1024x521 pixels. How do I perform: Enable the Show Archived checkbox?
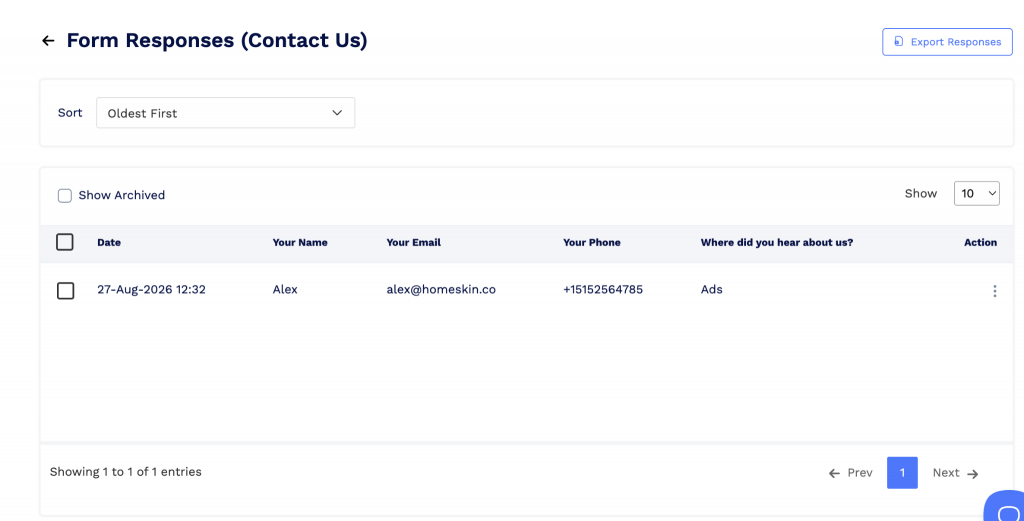tap(65, 196)
